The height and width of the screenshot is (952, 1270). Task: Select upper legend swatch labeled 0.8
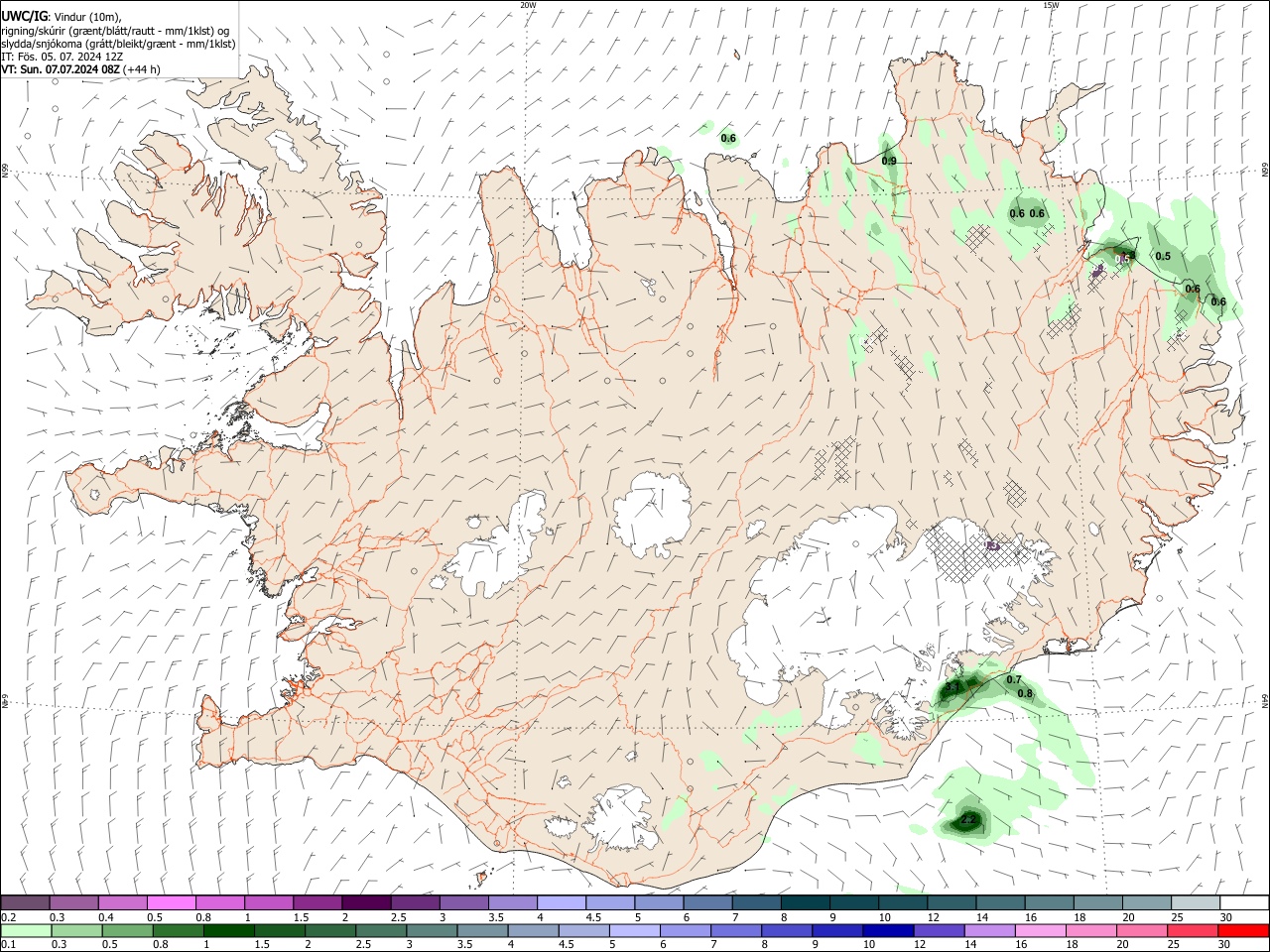click(219, 902)
